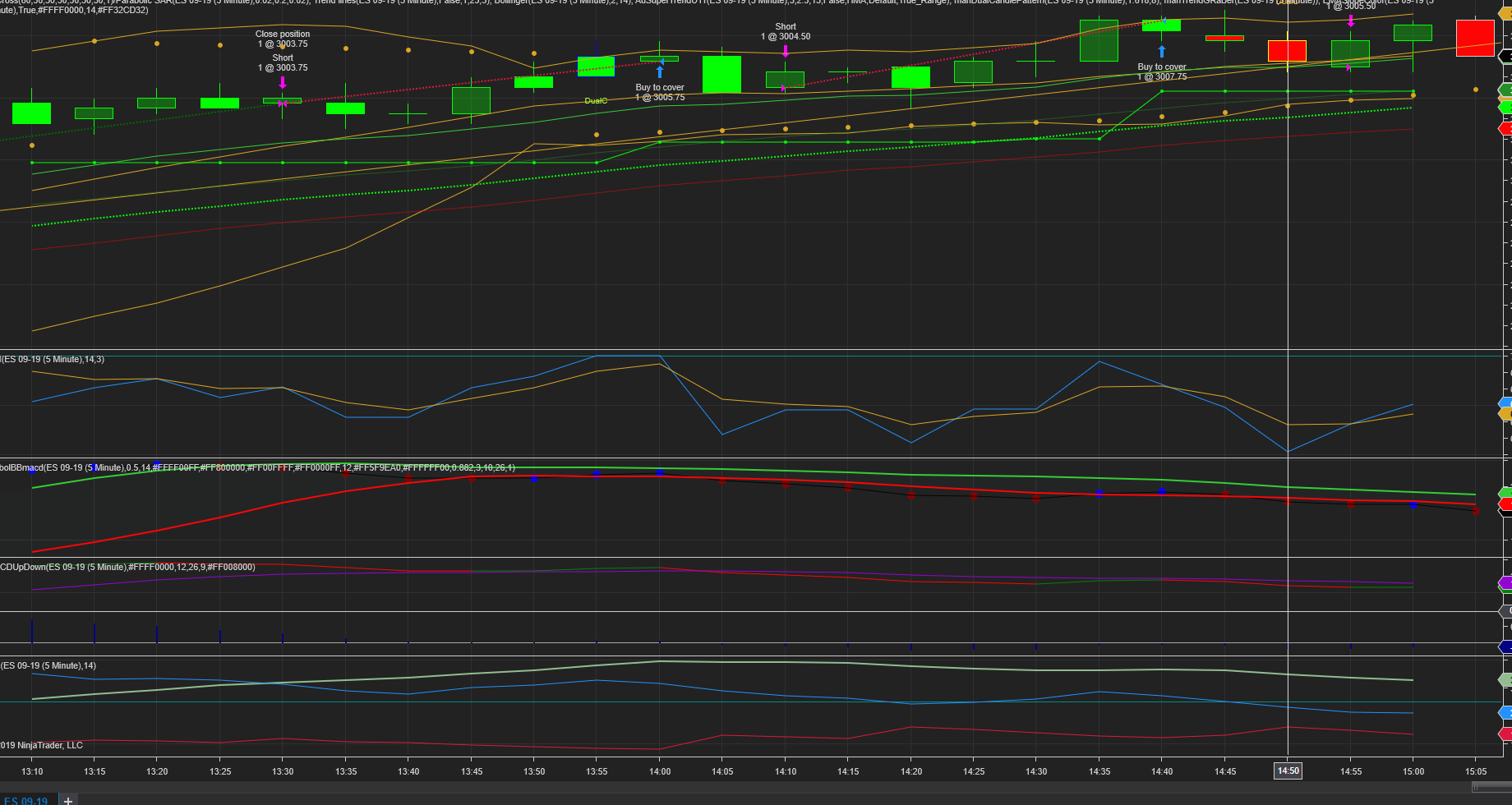Click the 'Short 1 @ 3004.50' trade label
Screen dimensions: 1512x805
[786, 31]
